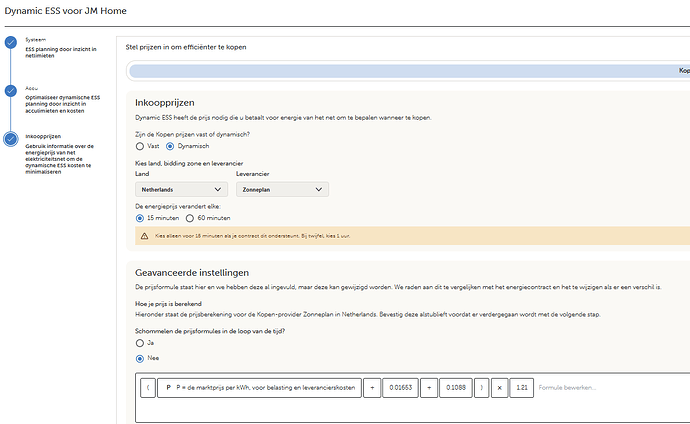Select Nee for fluctuating price formulas
Viewport: 690px width, 424px height.
[140, 358]
